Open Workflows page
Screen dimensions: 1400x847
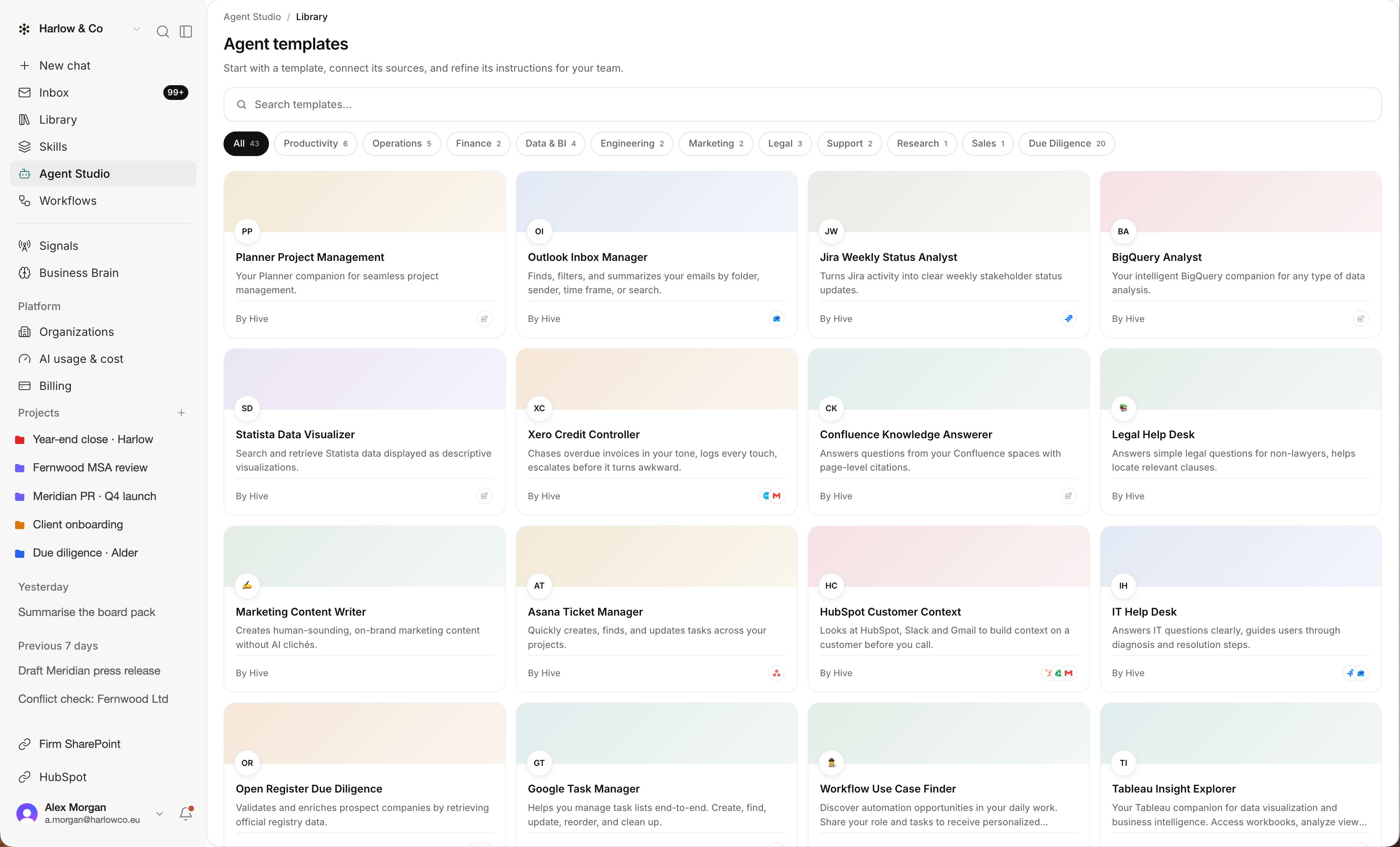click(x=103, y=201)
